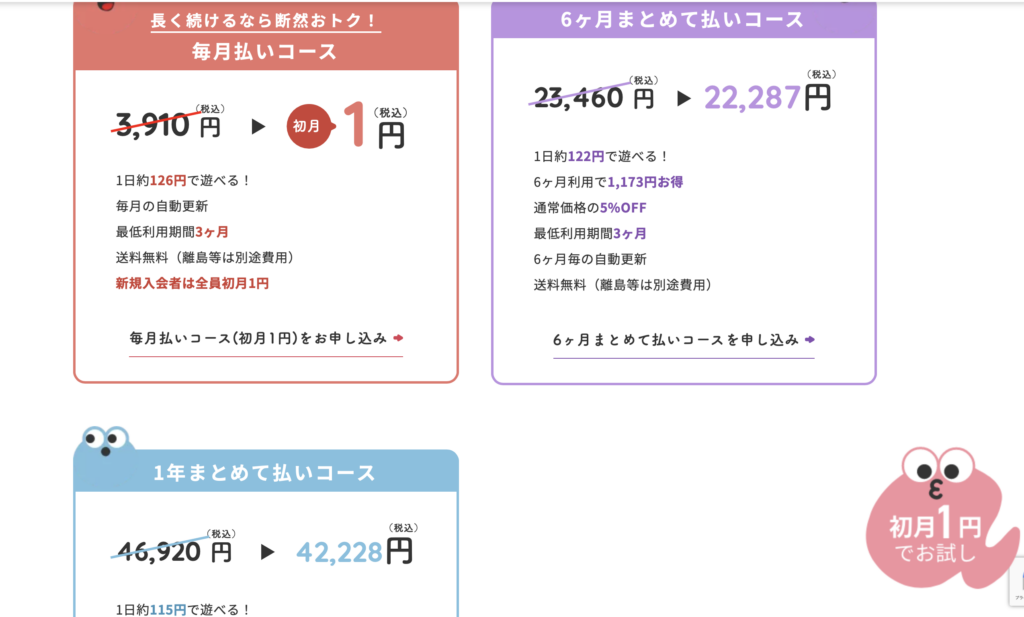Image resolution: width=1024 pixels, height=617 pixels.
Task: Click the purple 22,287円 price
Action: point(767,97)
